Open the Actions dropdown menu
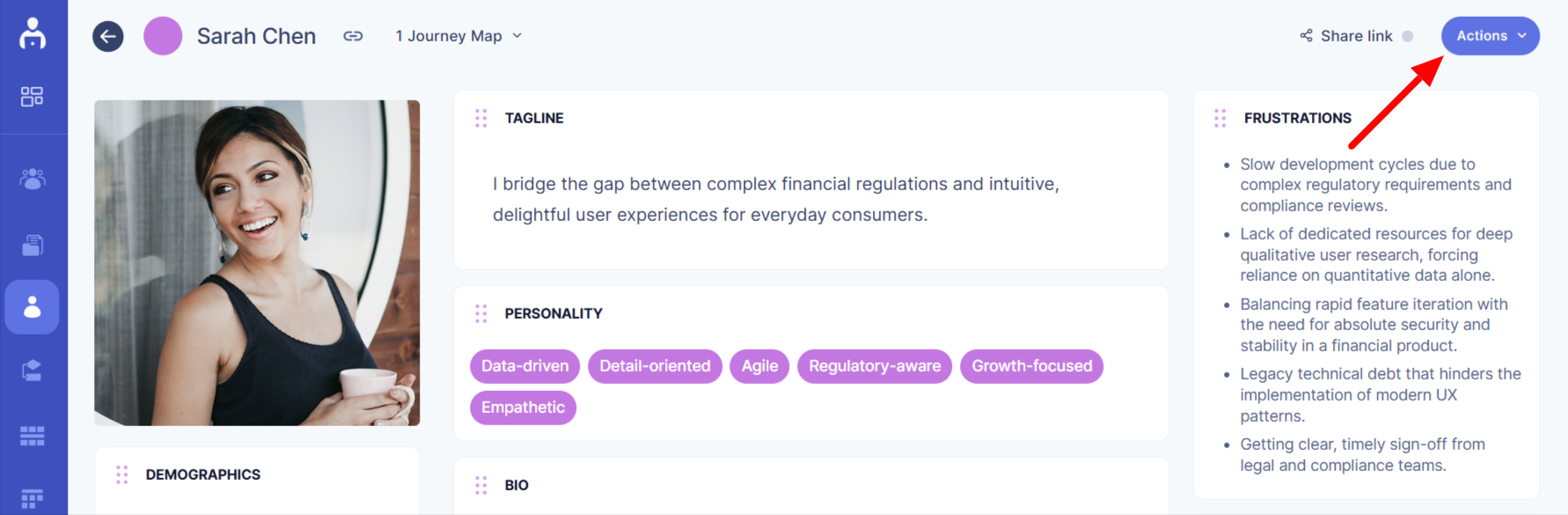This screenshot has height=515, width=1568. [1490, 36]
